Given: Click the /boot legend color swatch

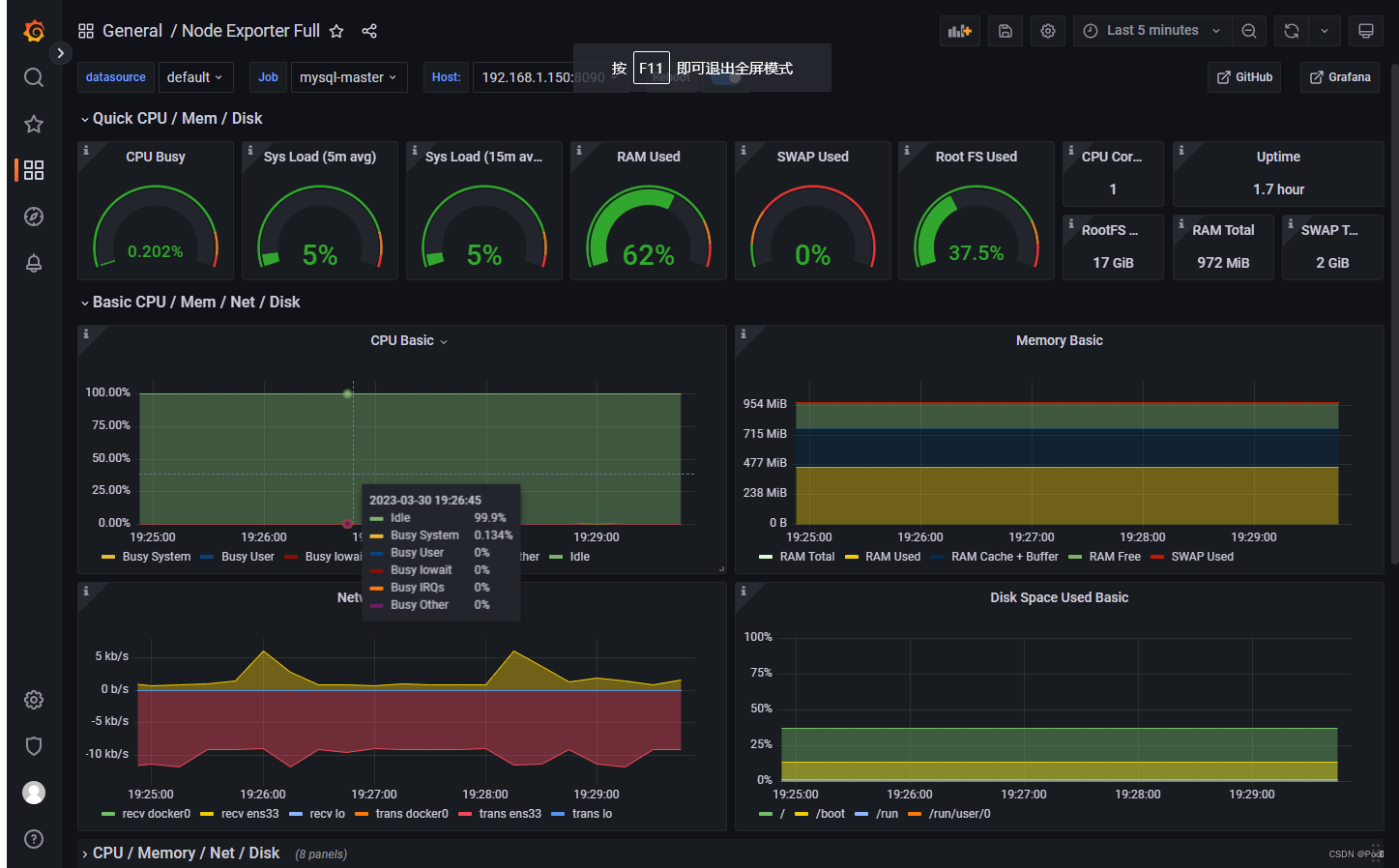Looking at the screenshot, I should coord(802,814).
